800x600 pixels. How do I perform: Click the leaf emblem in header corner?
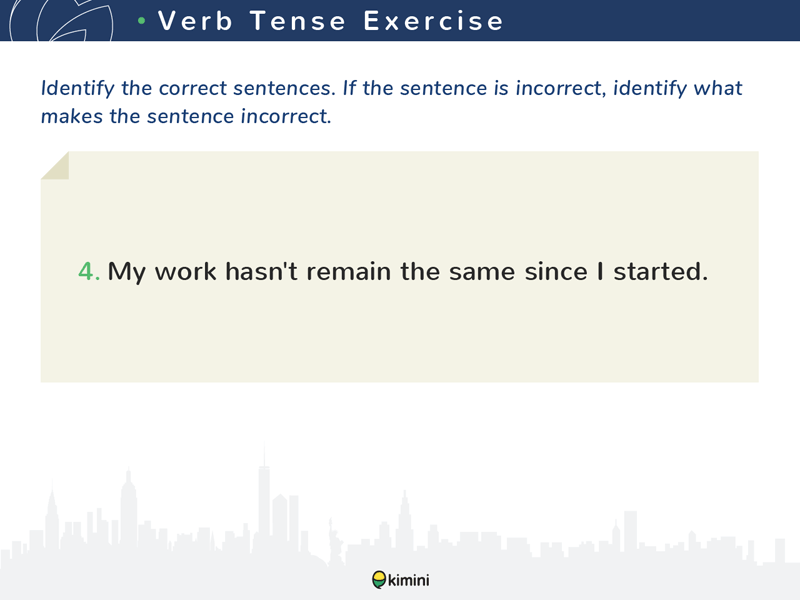tap(61, 20)
